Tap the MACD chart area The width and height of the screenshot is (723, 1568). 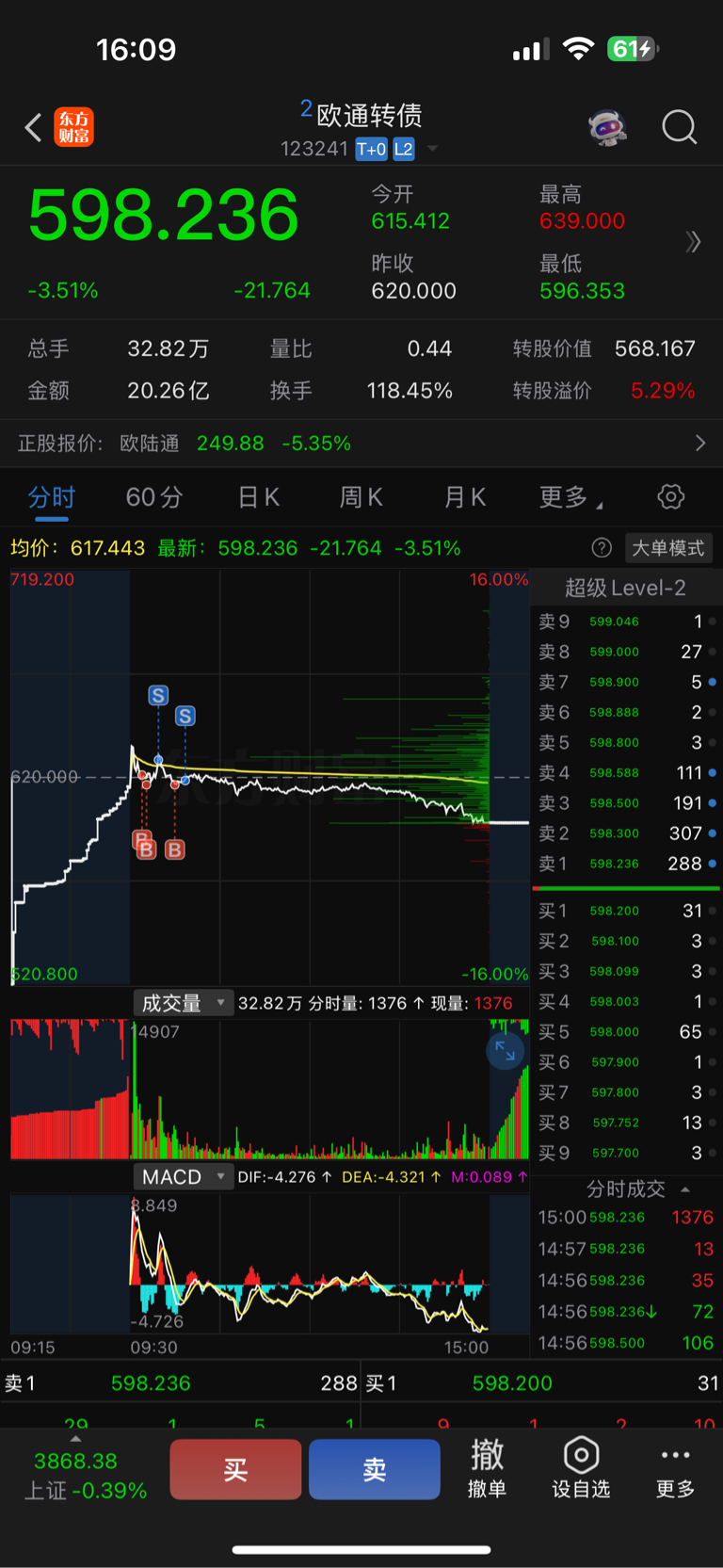[270, 1264]
